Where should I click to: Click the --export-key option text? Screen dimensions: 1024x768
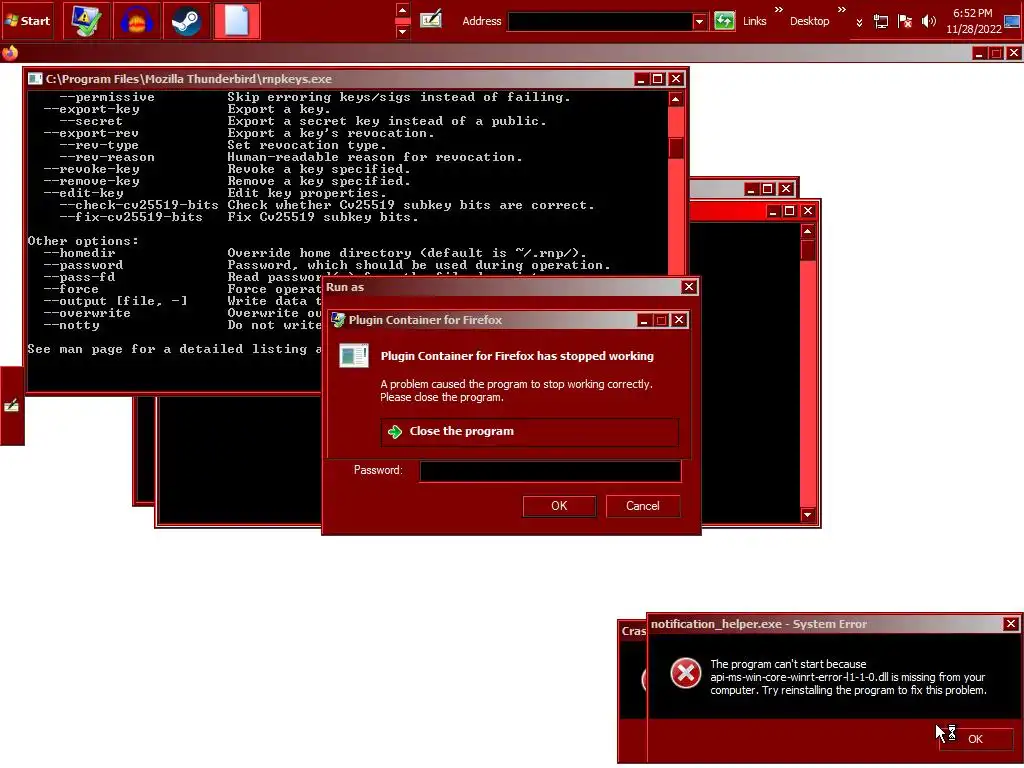click(x=91, y=109)
